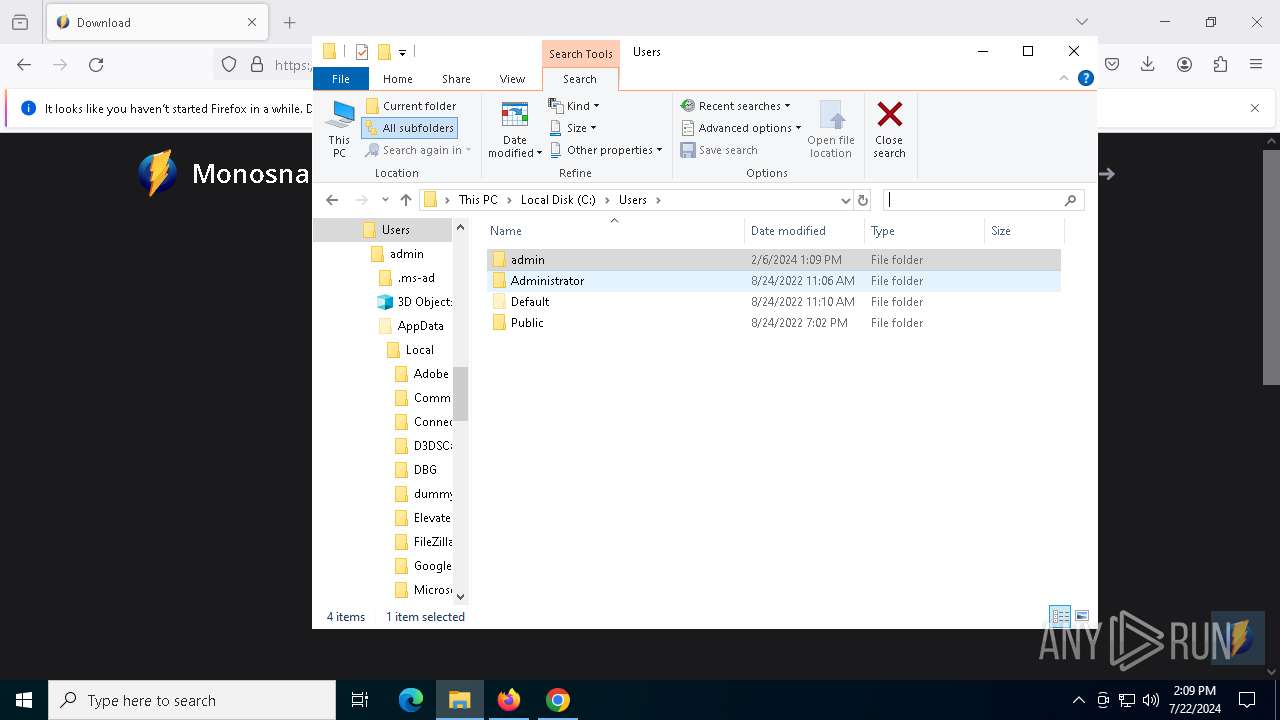
Task: Click the Search Tools contextual tab
Action: click(581, 54)
